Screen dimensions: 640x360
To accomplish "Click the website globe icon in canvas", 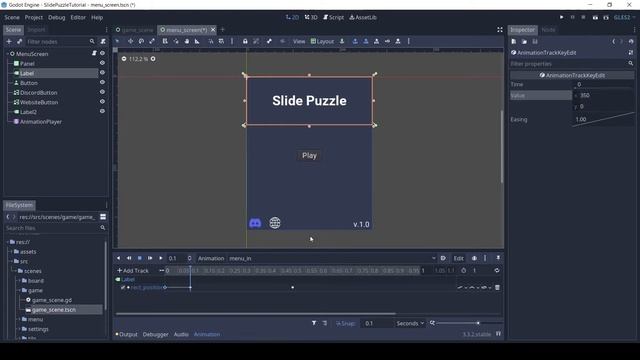I will [275, 223].
